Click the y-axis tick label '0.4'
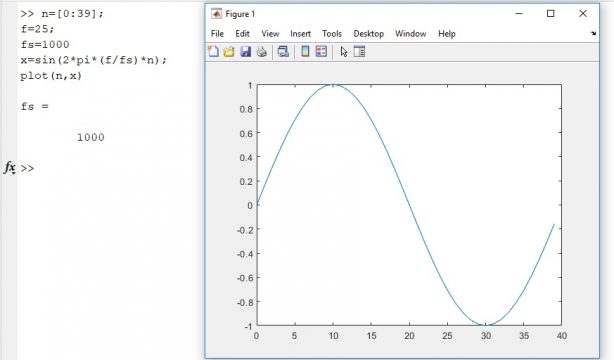 pyautogui.click(x=246, y=157)
